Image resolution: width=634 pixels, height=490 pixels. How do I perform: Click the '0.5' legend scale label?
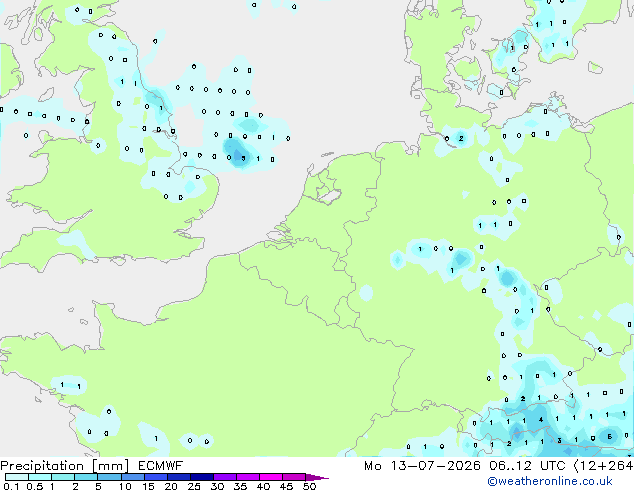(x=35, y=486)
